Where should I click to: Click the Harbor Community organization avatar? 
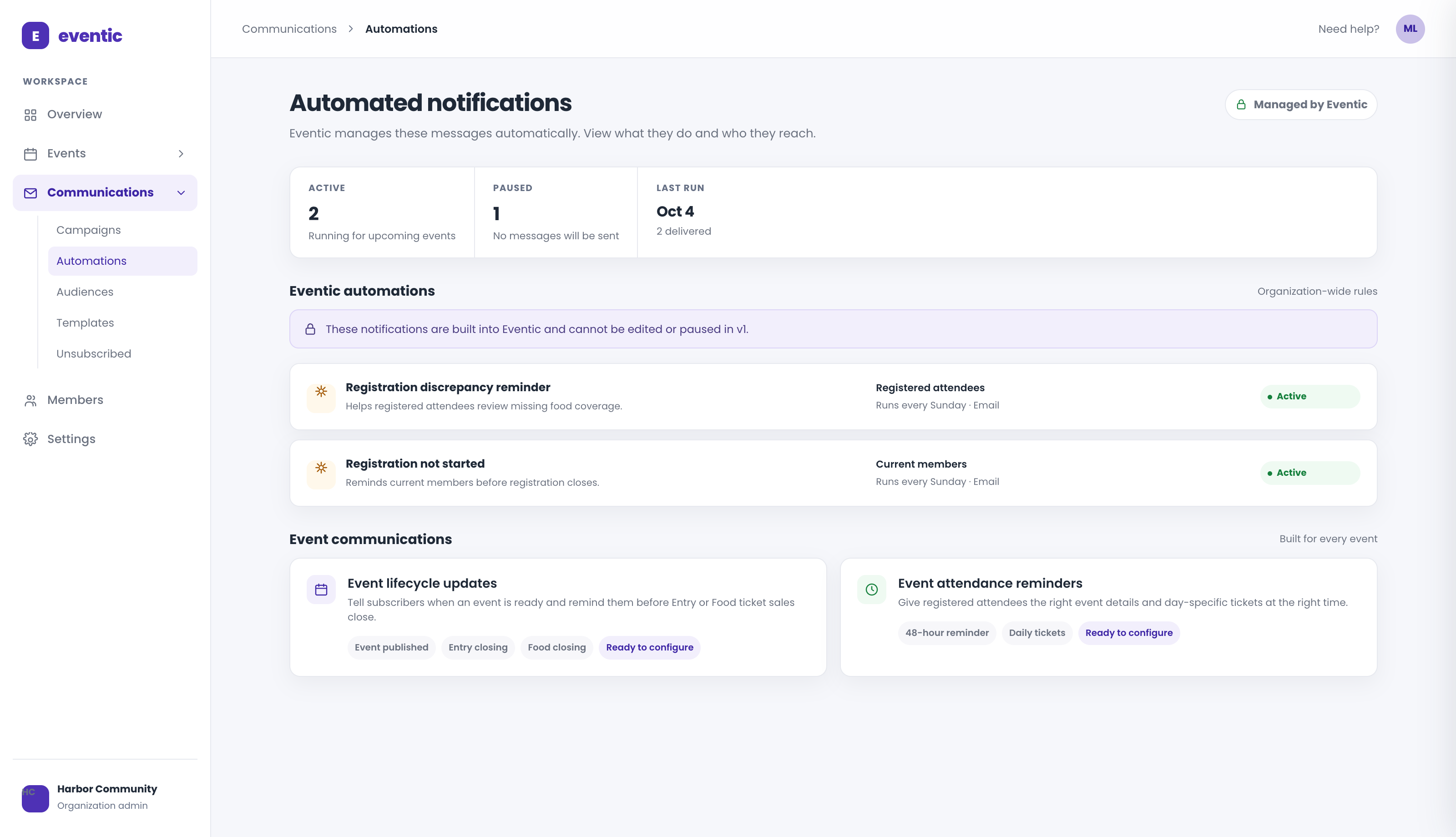tap(35, 798)
